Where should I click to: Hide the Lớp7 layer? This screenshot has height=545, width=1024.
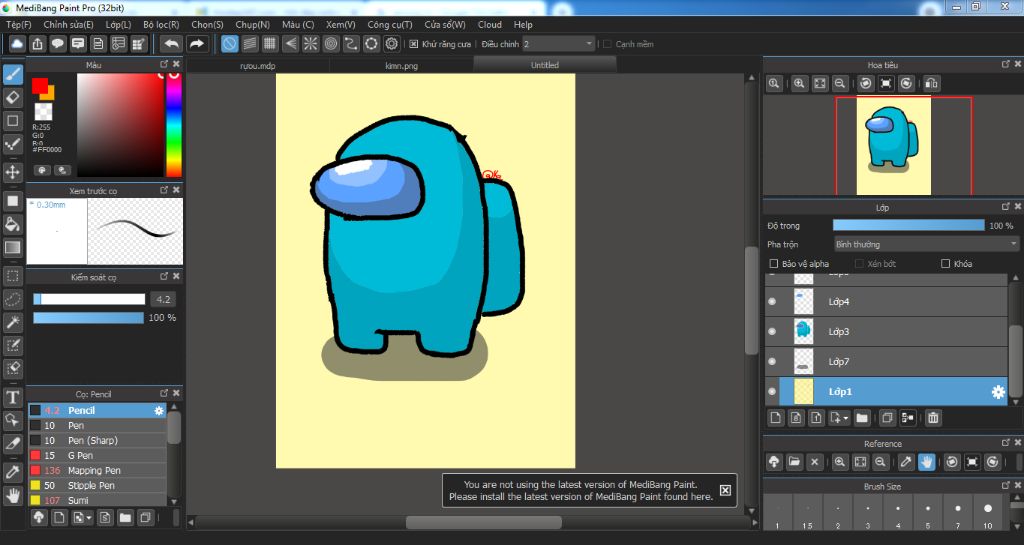tap(772, 362)
